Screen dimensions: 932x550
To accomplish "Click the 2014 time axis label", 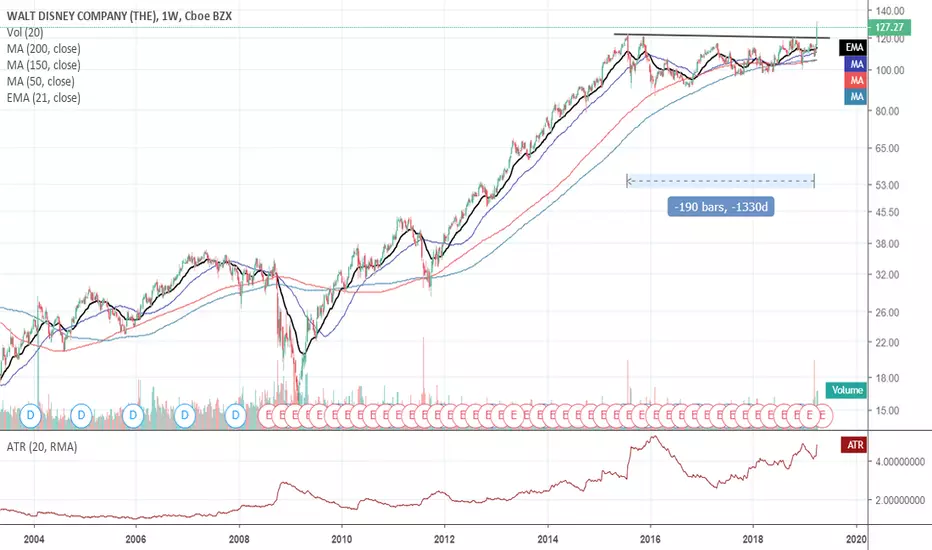I will (548, 539).
